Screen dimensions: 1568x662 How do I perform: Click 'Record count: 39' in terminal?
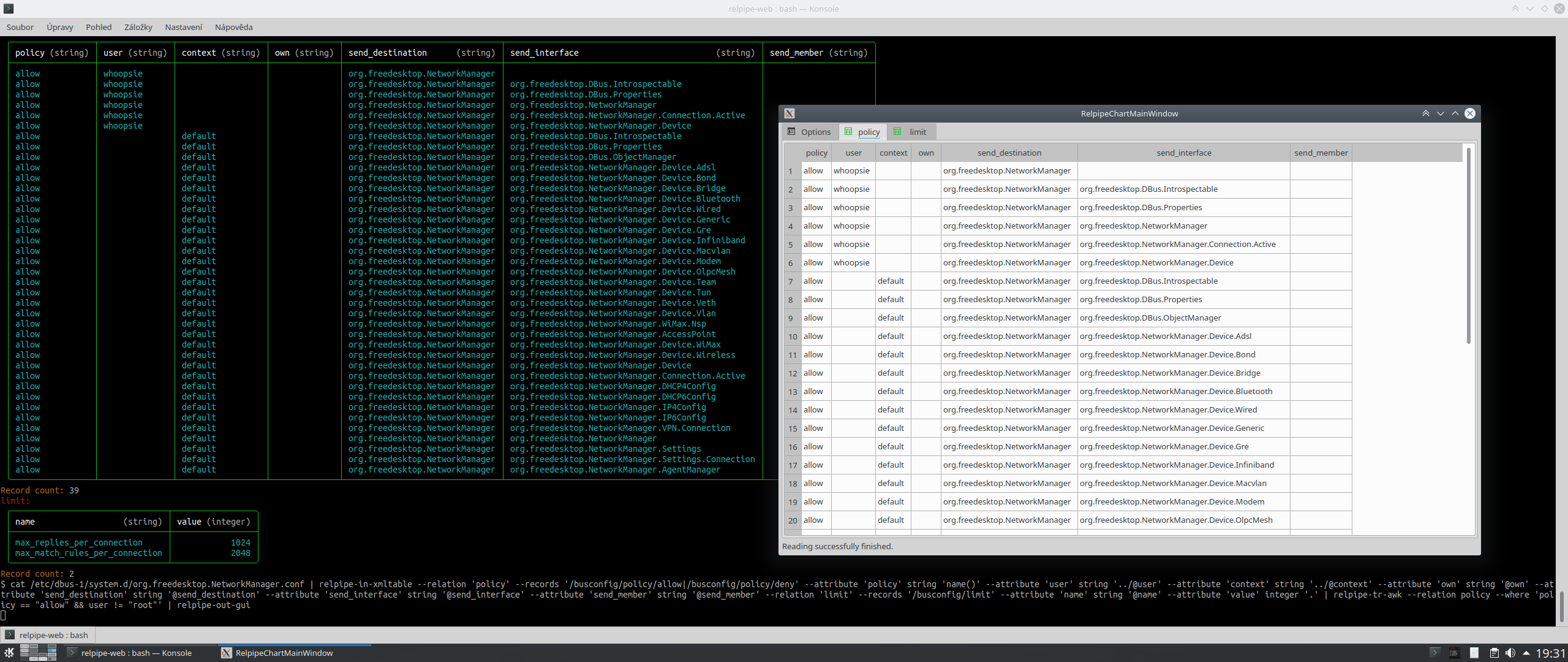click(x=40, y=490)
